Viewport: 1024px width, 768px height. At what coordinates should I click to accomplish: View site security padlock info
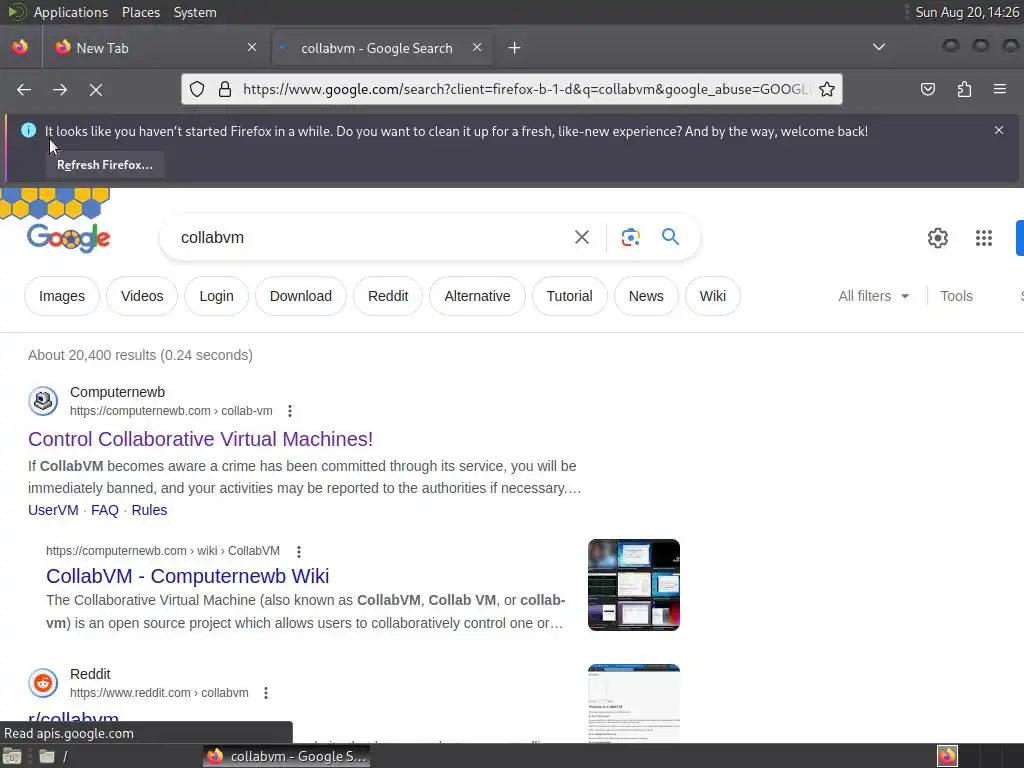coord(225,89)
